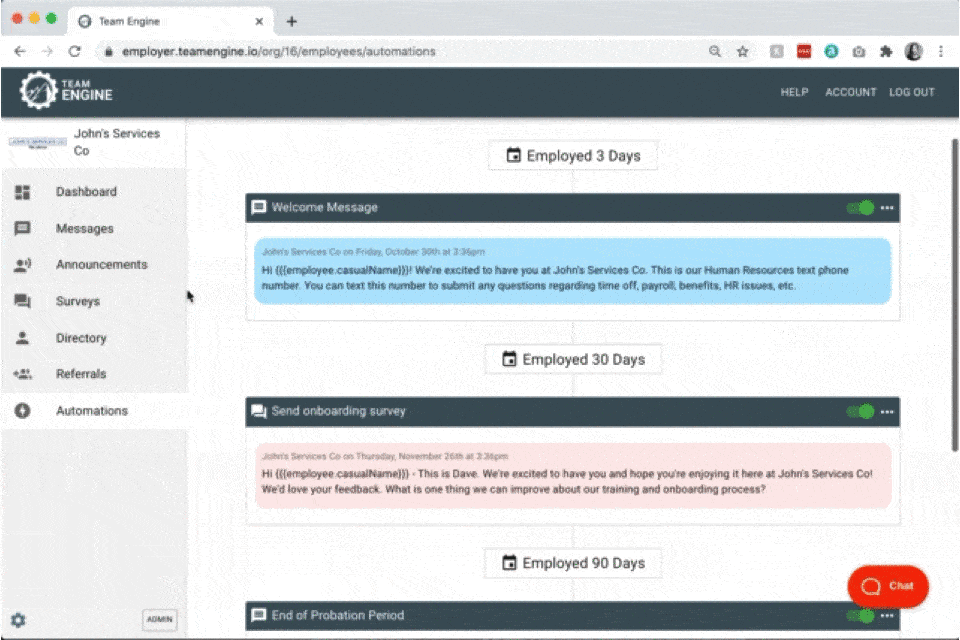Viewport: 960px width, 640px height.
Task: Click the Messages speech bubble icon
Action: click(x=22, y=229)
